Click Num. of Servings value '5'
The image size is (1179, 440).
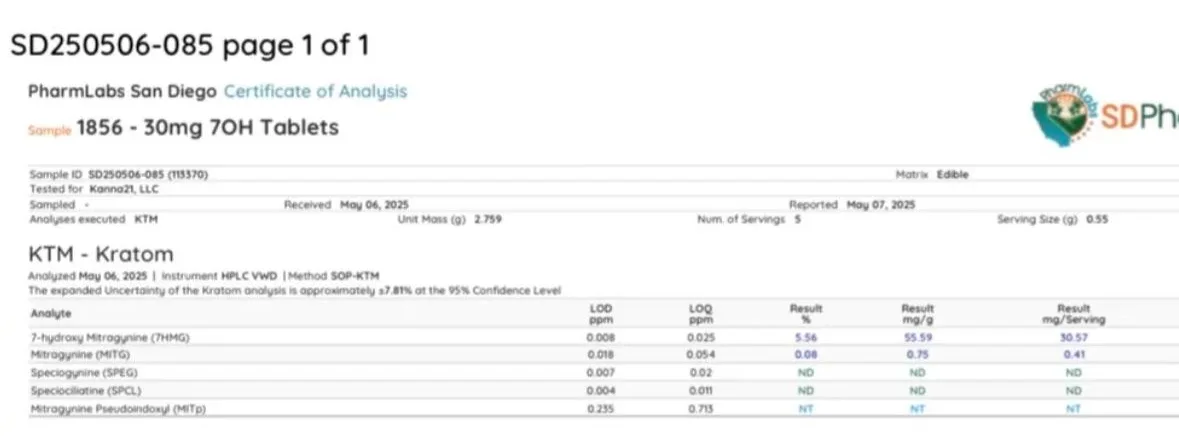pos(798,220)
